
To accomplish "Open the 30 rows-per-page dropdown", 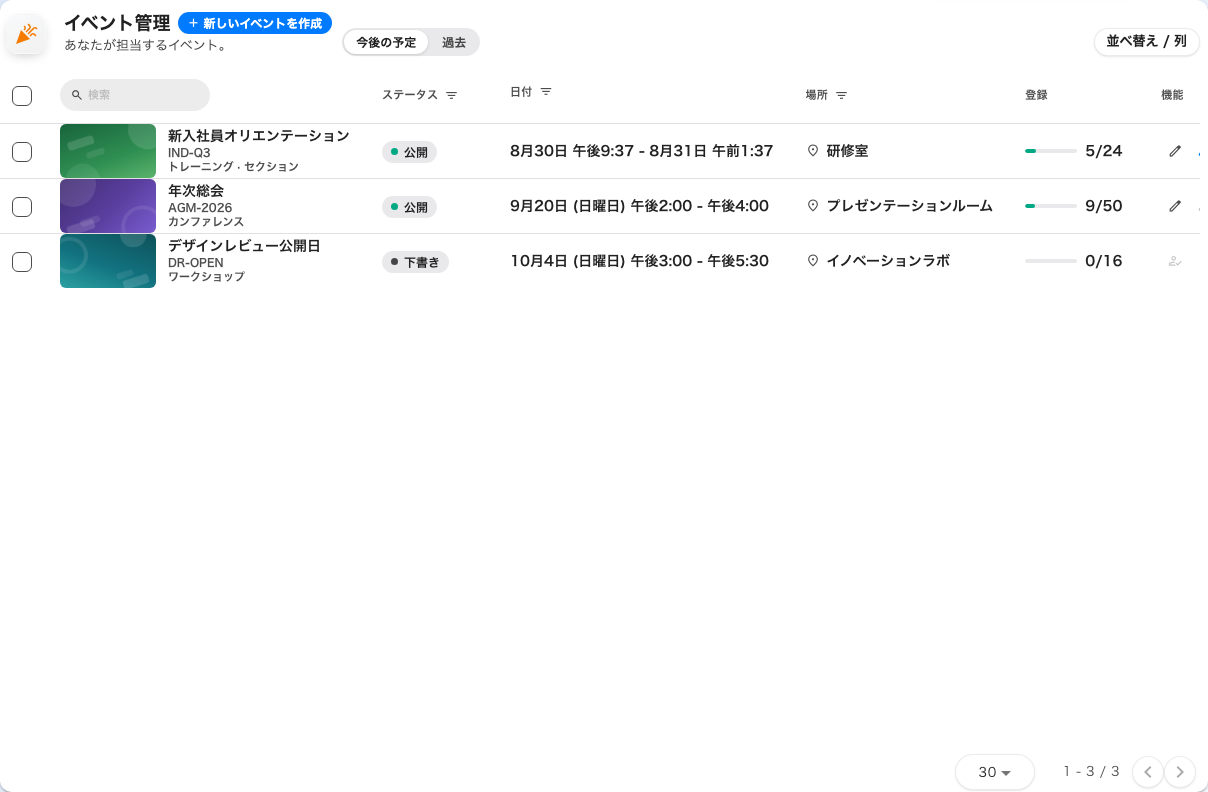I will pos(995,772).
